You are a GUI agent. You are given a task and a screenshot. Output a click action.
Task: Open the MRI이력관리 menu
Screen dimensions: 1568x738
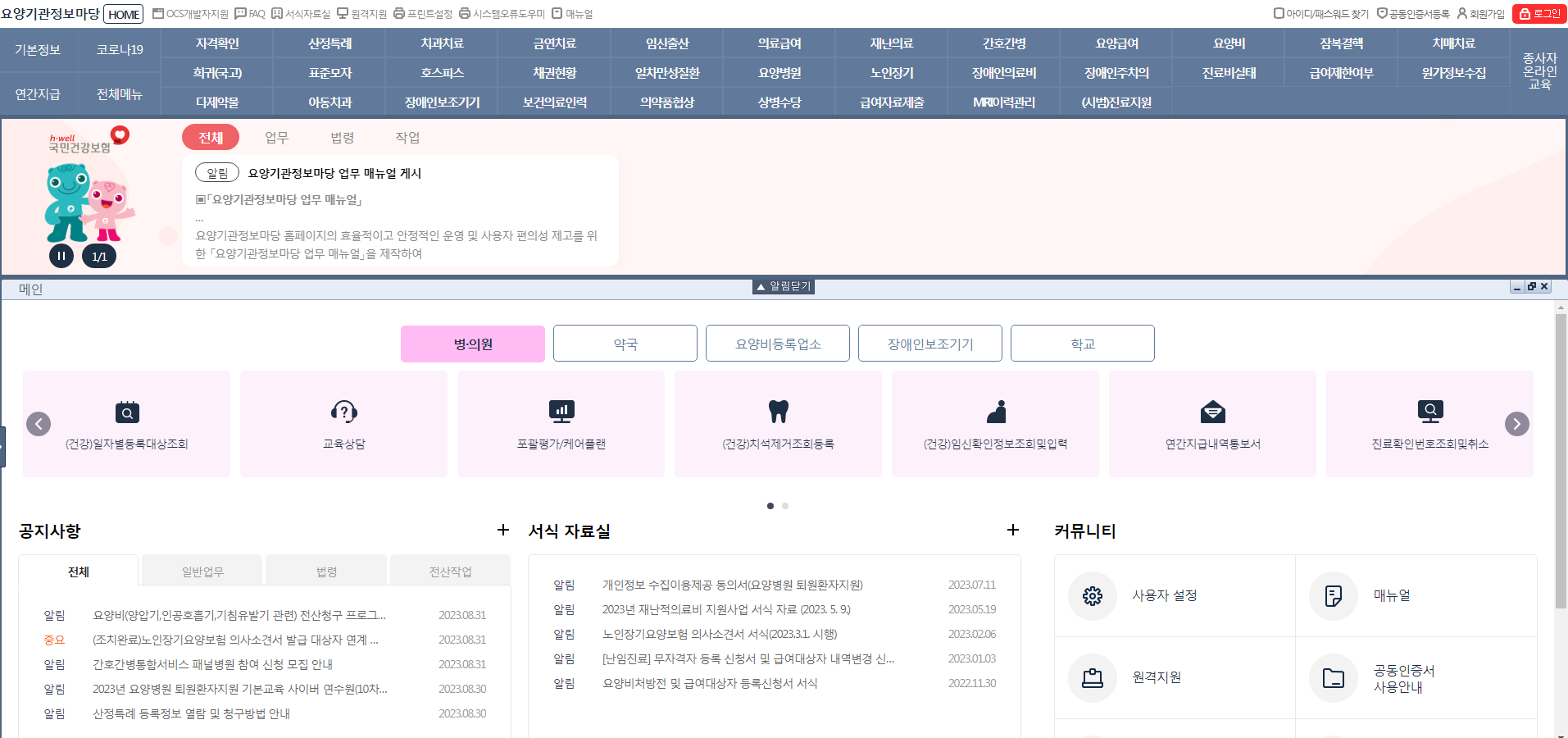point(1004,102)
